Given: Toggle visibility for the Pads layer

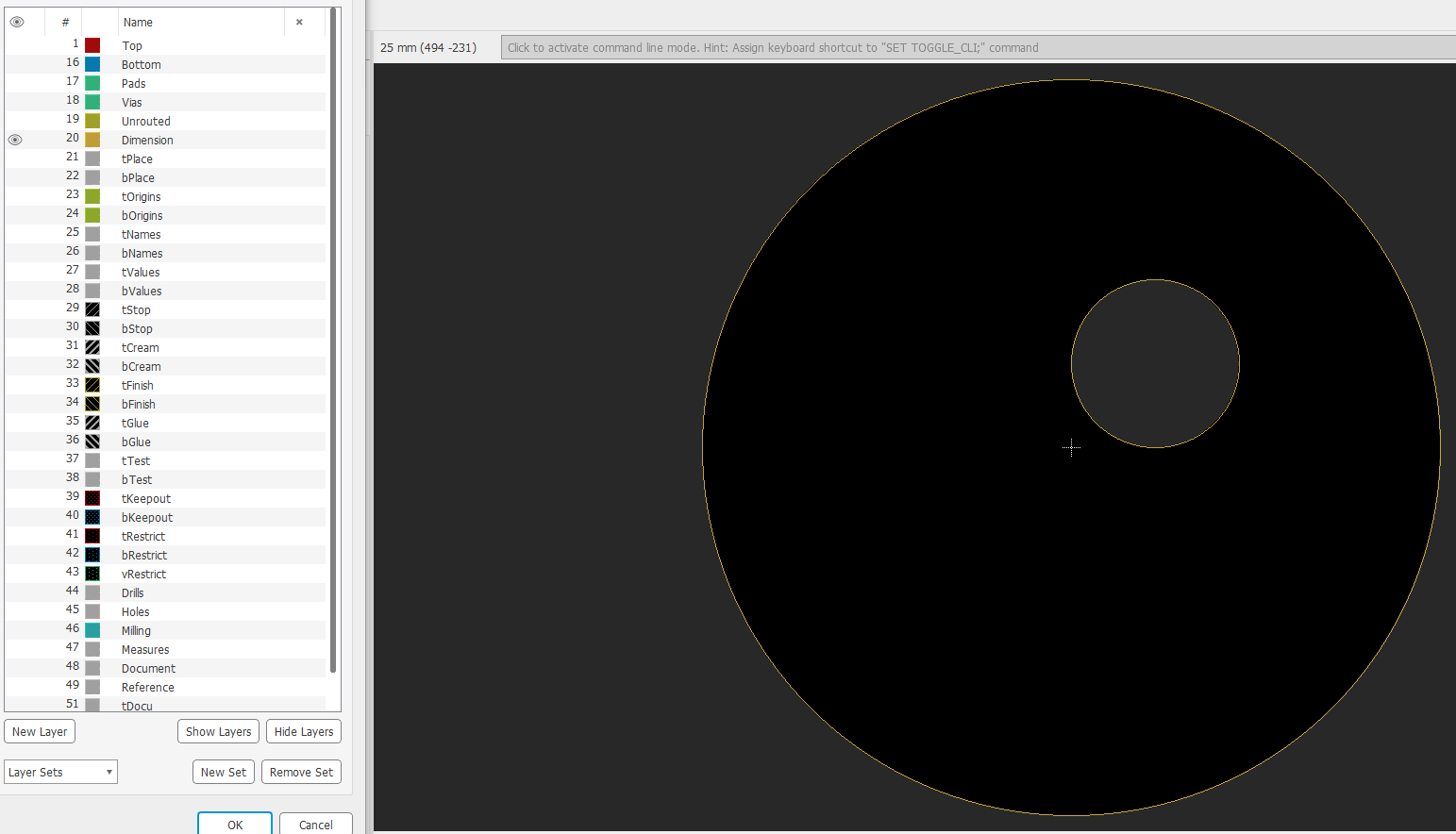Looking at the screenshot, I should pyautogui.click(x=15, y=82).
